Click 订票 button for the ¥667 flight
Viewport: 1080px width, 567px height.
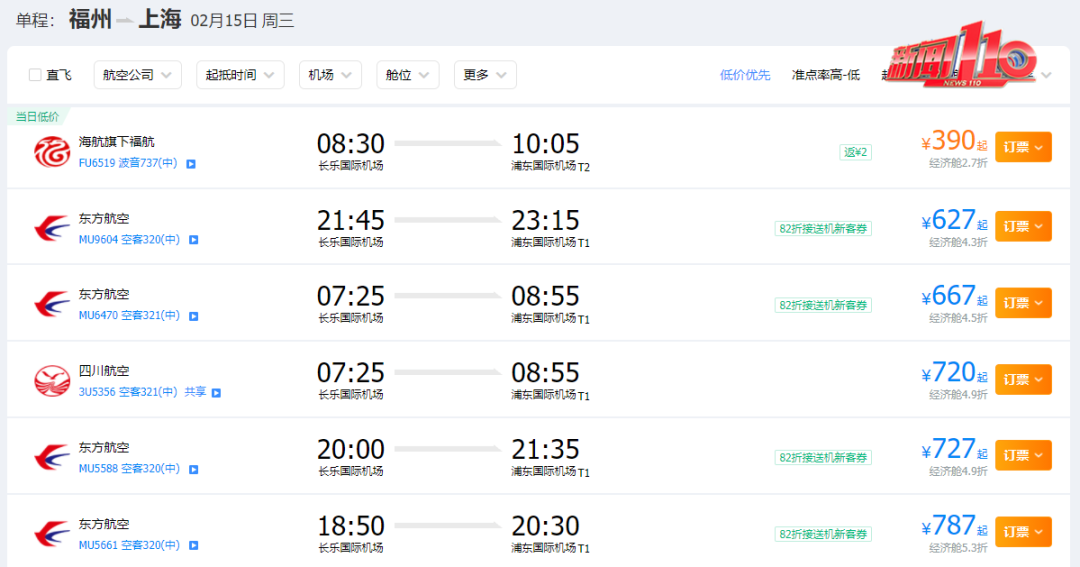[x=1023, y=302]
